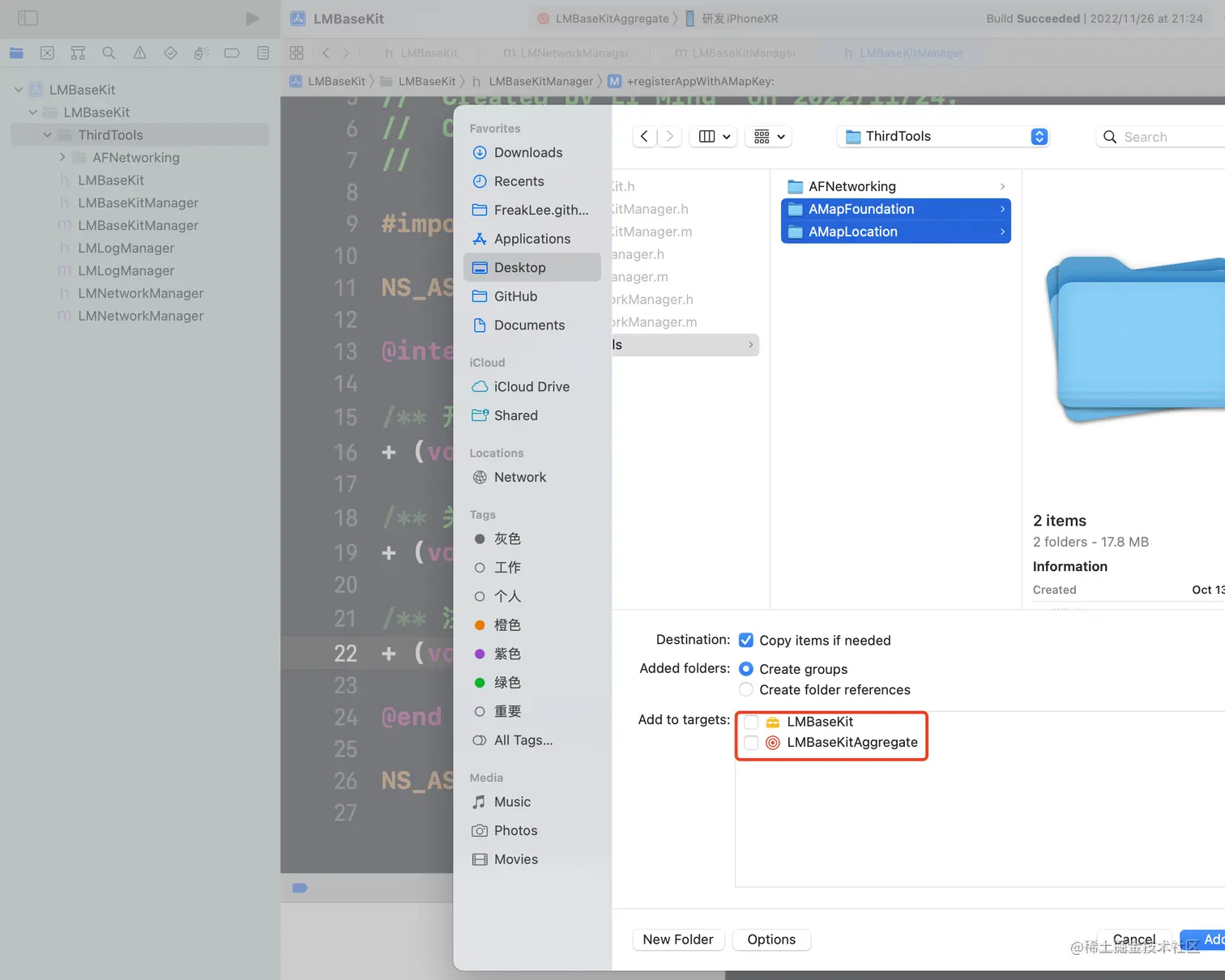Open the group-by grid dropdown
This screenshot has width=1225, height=980.
769,136
